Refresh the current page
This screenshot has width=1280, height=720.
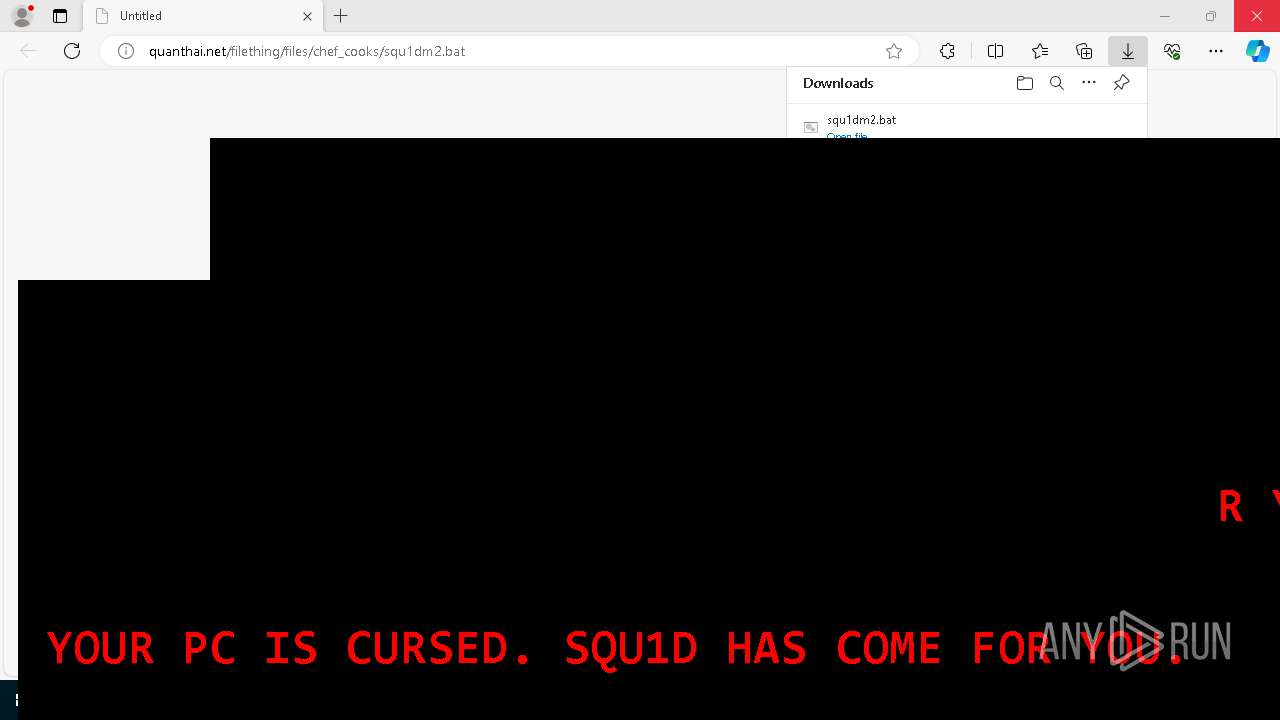[x=72, y=51]
